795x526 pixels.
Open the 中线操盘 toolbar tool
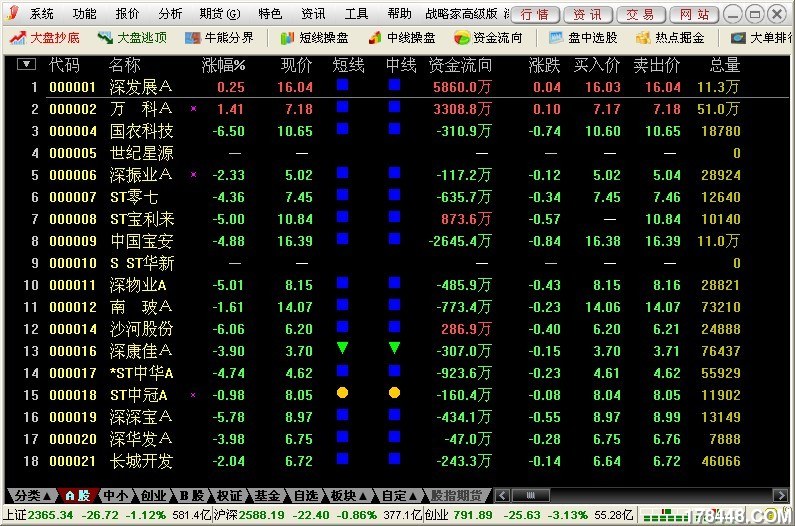pyautogui.click(x=402, y=38)
